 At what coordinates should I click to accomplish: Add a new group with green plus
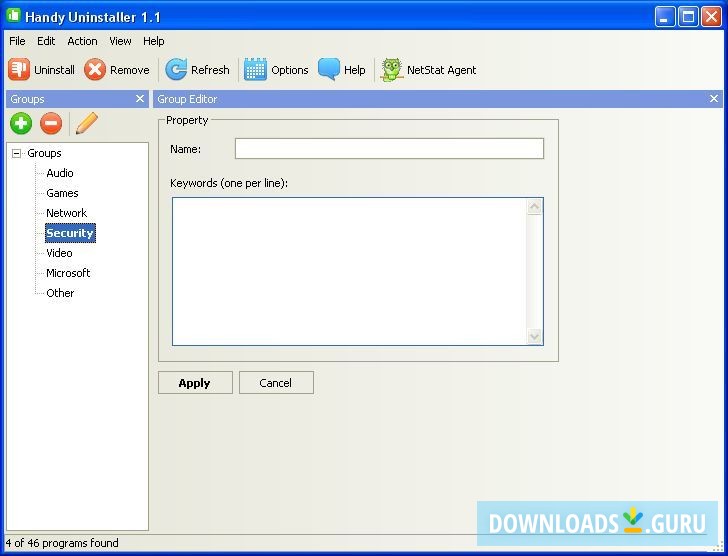[x=21, y=123]
